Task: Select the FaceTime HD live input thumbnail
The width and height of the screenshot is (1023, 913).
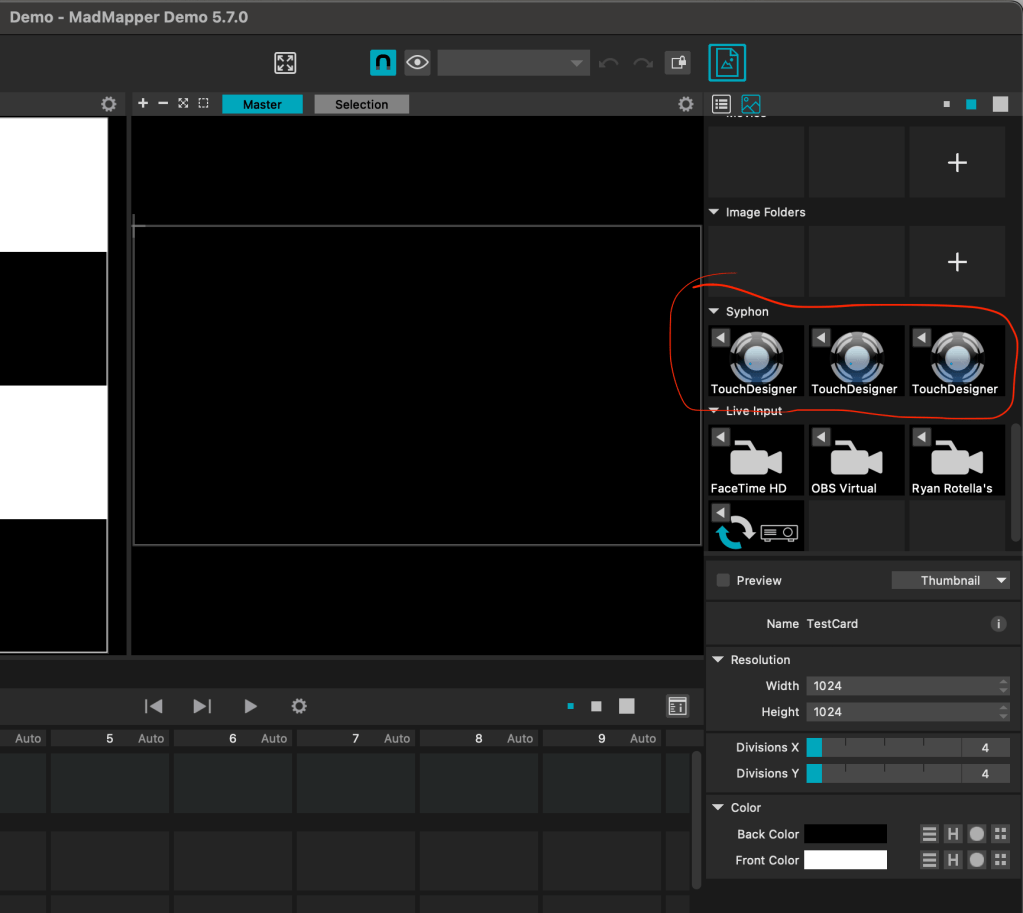Action: coord(756,460)
